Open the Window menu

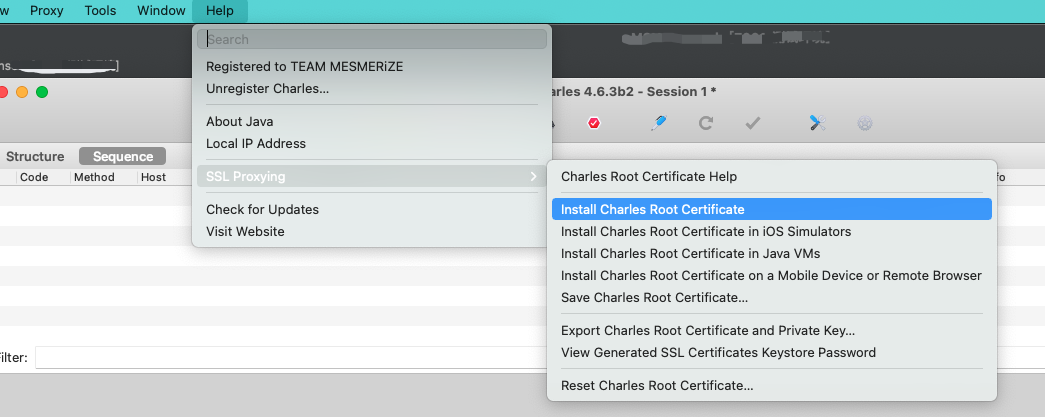[x=160, y=11]
